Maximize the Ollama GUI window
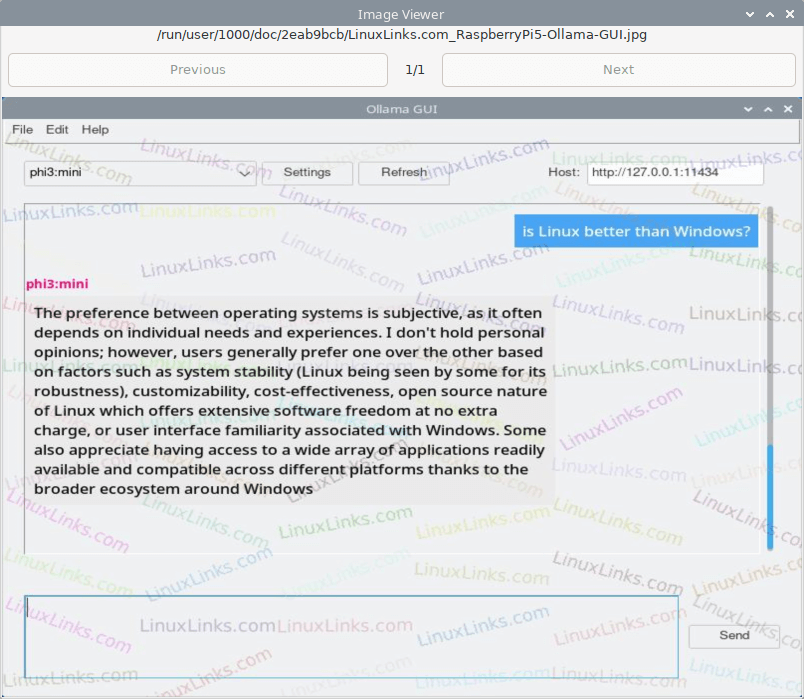The width and height of the screenshot is (804, 699). [x=768, y=109]
